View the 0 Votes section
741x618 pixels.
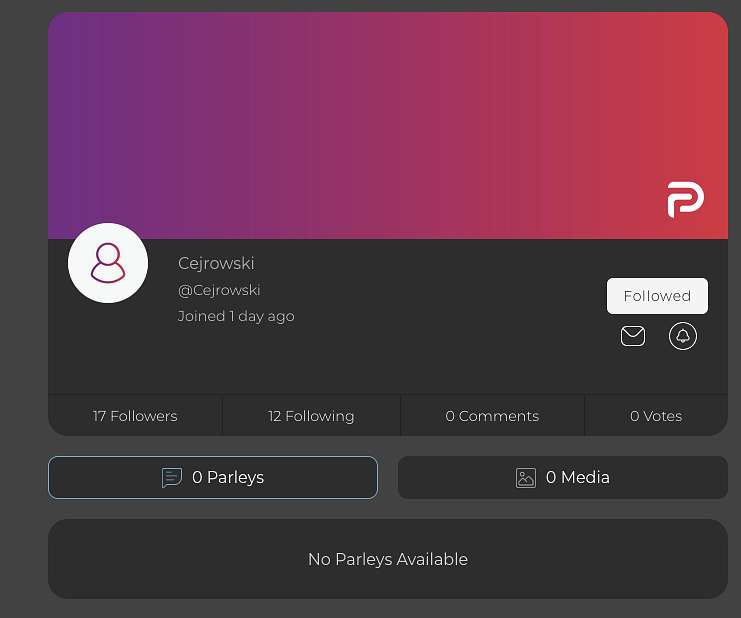coord(656,416)
